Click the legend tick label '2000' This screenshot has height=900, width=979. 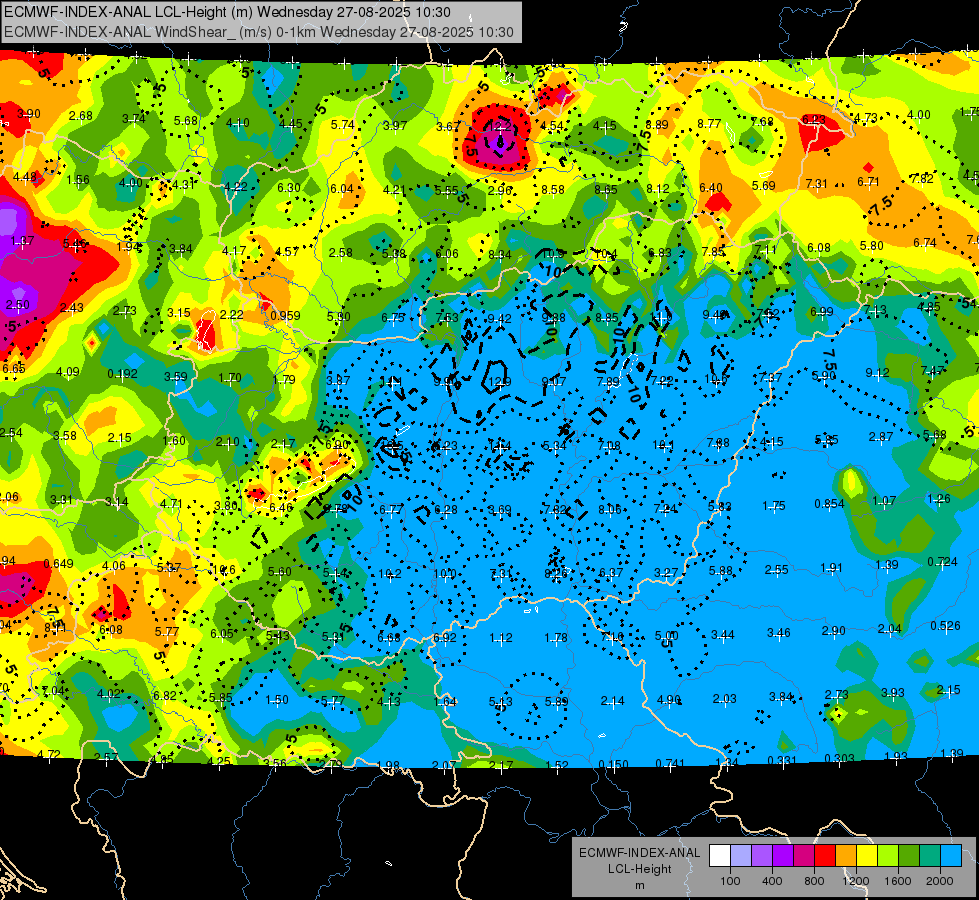coord(940,881)
